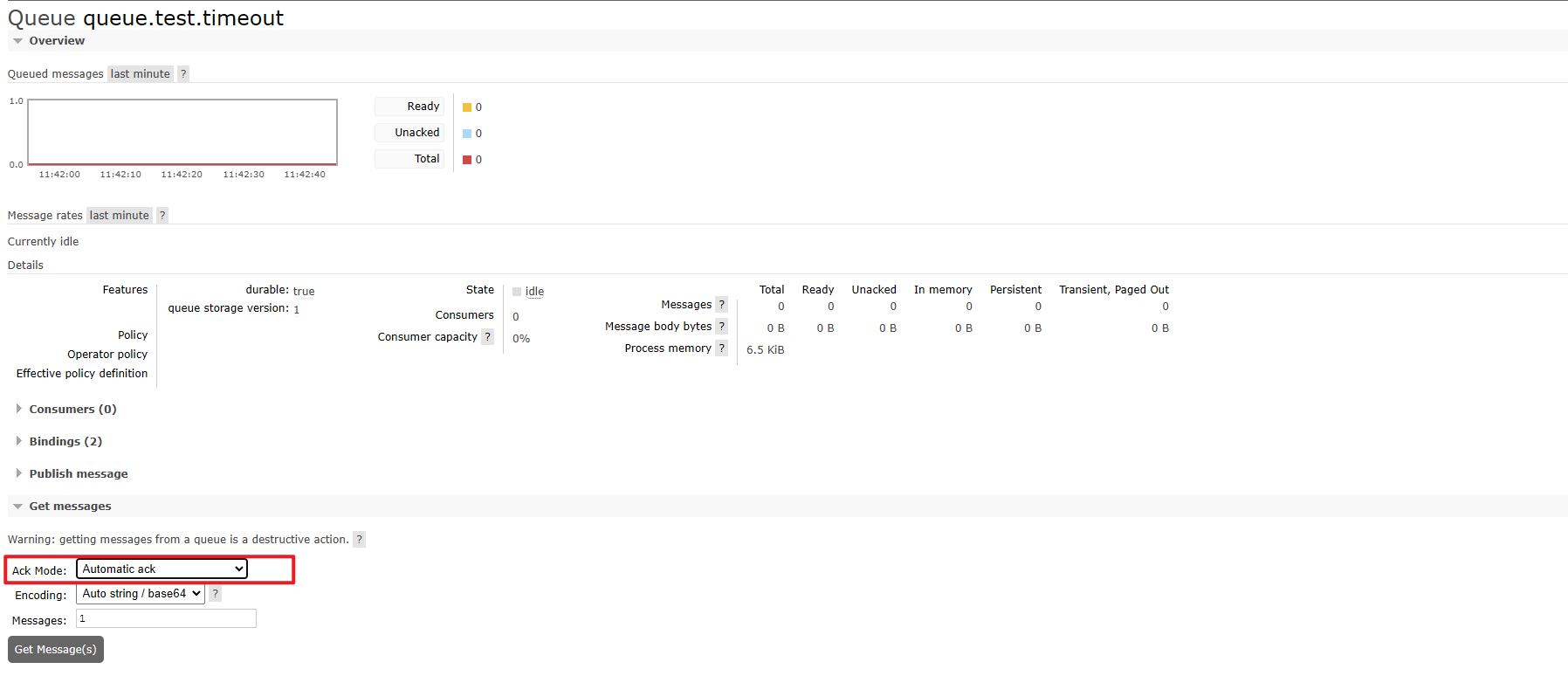Open the Encoding dropdown
The height and width of the screenshot is (676, 1568).
tap(141, 594)
